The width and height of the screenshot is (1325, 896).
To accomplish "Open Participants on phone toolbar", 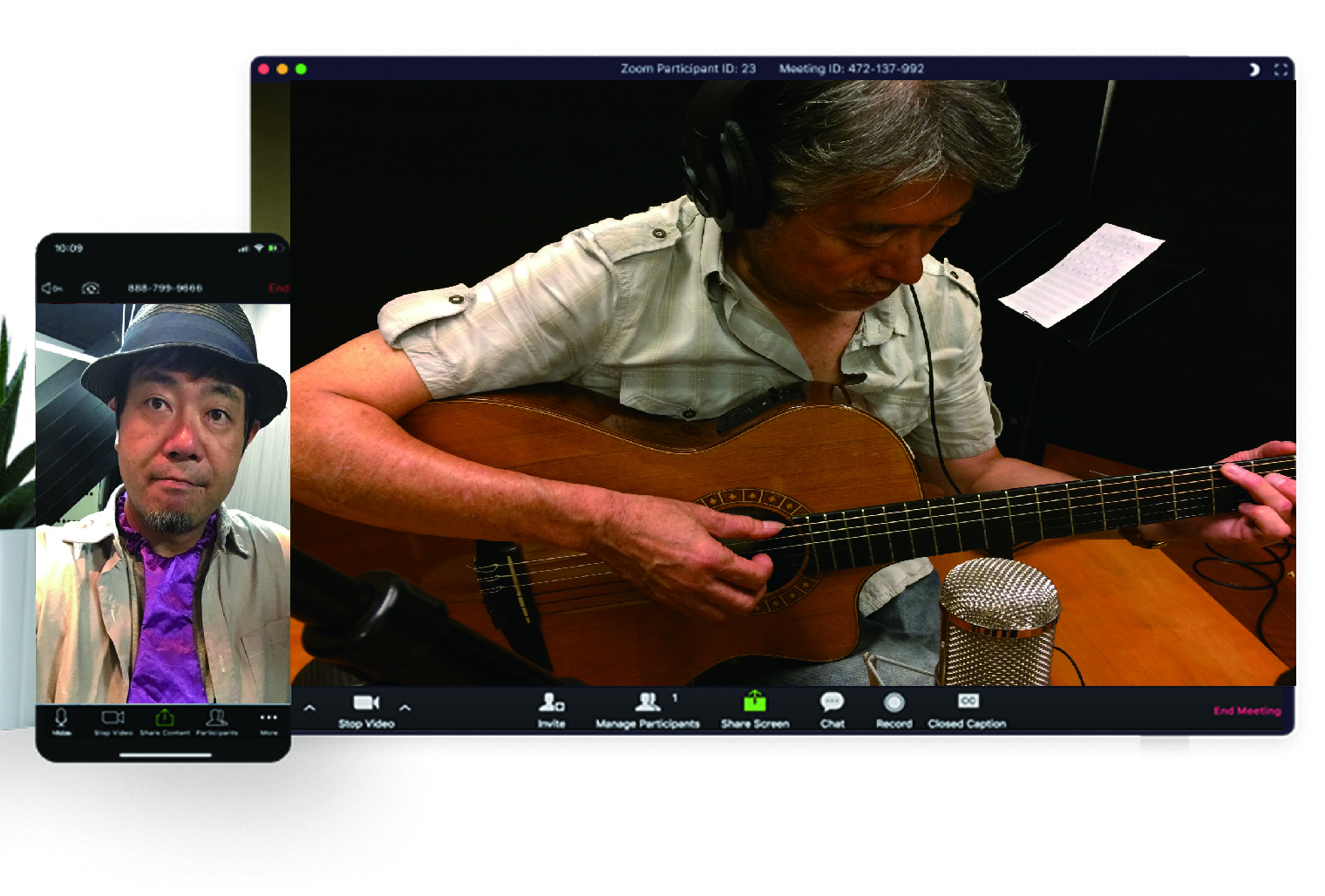I will point(216,721).
